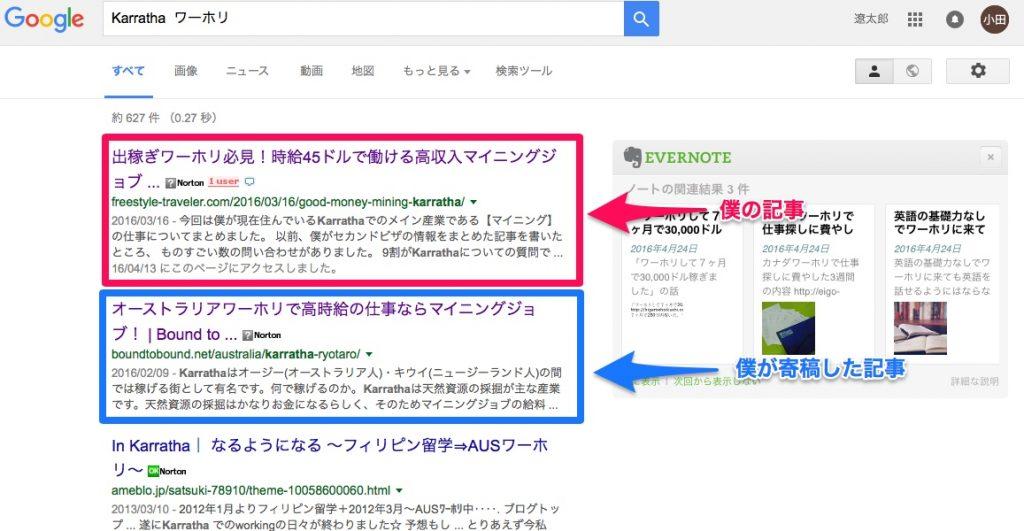The image size is (1024, 531).
Task: Open Google notifications bell
Action: click(955, 19)
